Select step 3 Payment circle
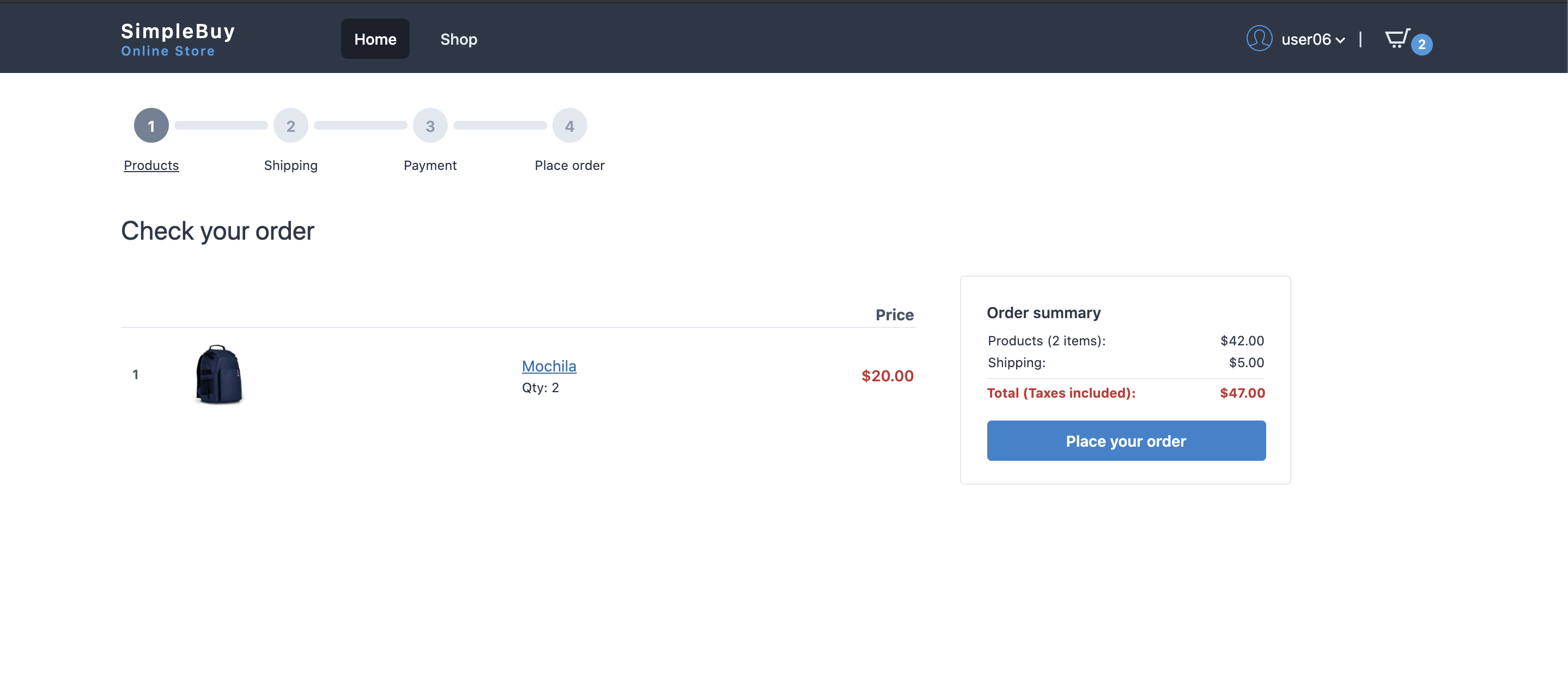 [x=430, y=125]
